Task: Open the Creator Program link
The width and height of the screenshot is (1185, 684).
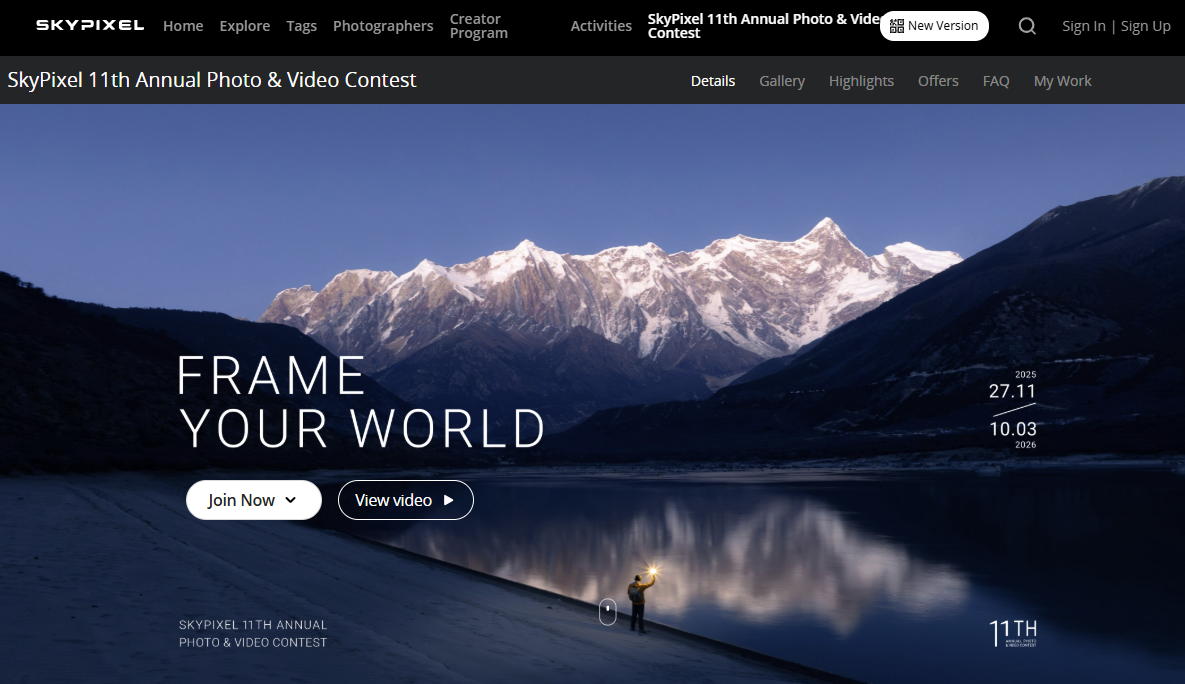Action: (478, 26)
